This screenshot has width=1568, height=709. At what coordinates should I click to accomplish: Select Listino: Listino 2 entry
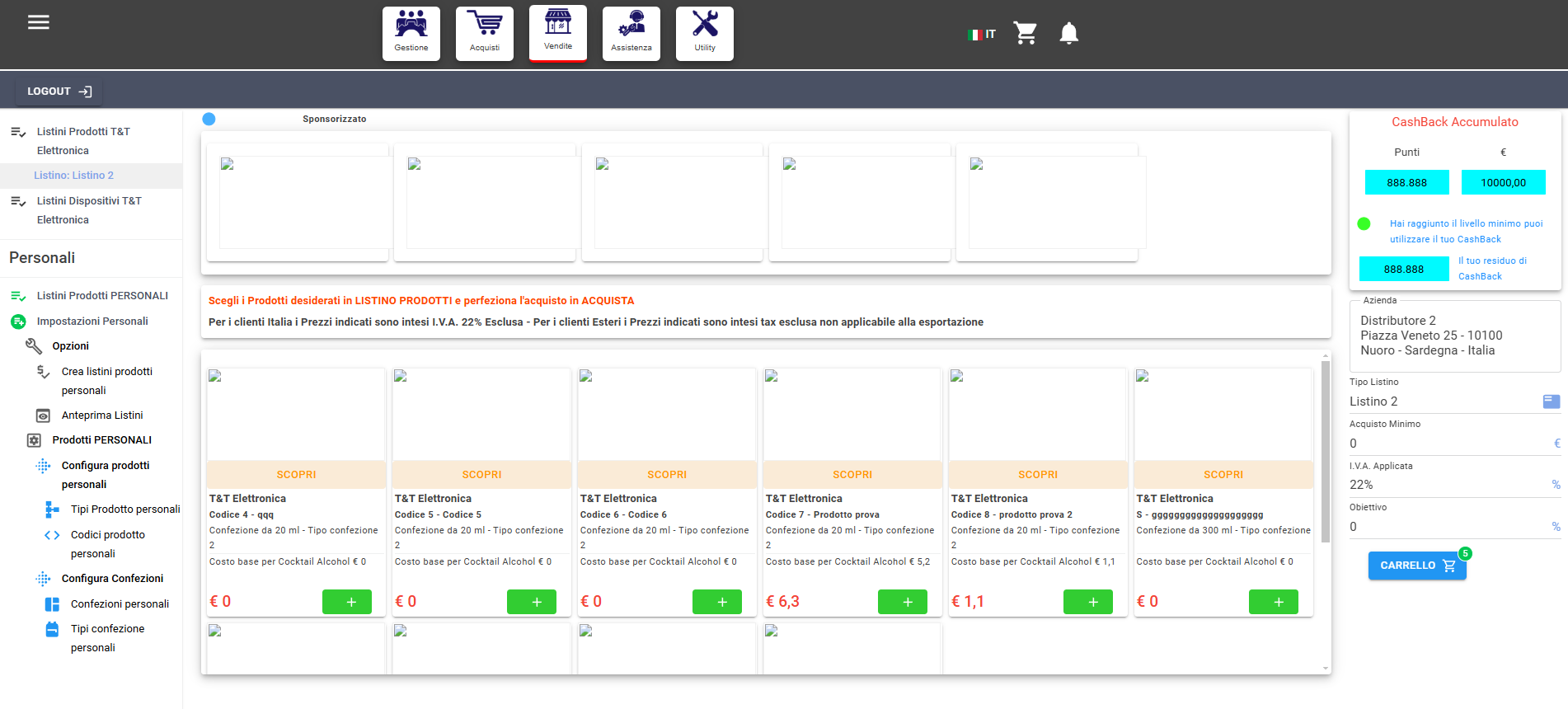tap(91, 176)
